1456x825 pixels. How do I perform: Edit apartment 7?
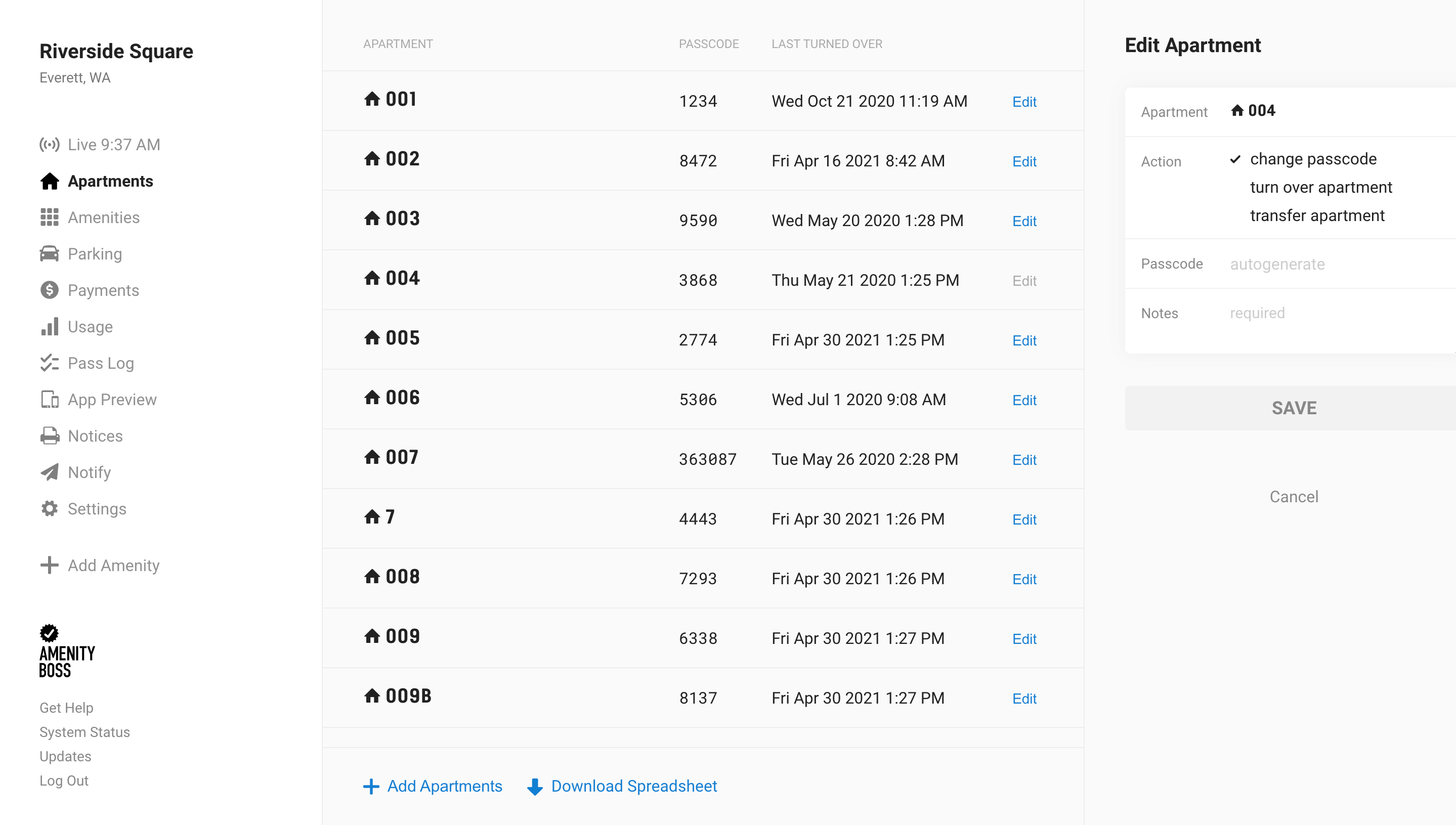pos(1024,519)
